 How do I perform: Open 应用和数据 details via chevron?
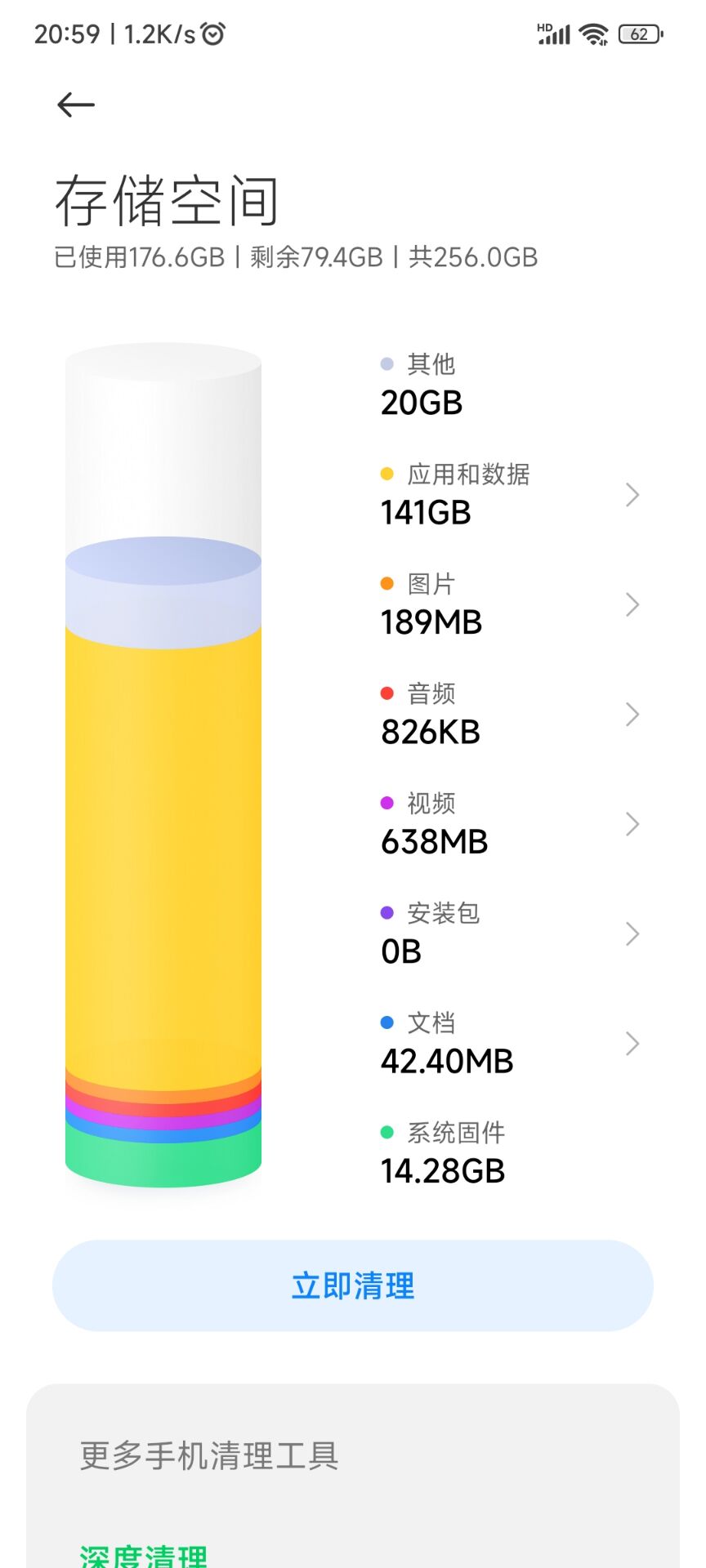(632, 495)
